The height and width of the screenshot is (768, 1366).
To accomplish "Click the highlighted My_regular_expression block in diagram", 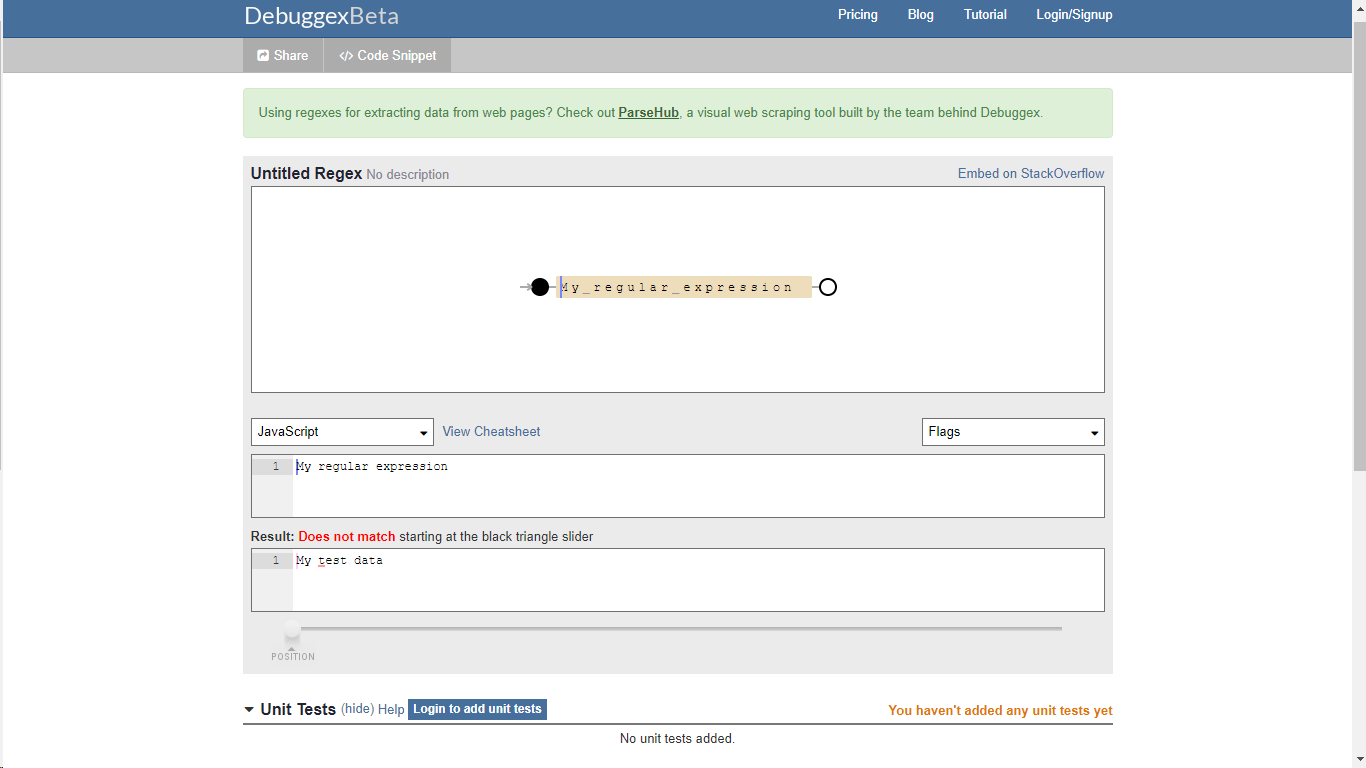I will pyautogui.click(x=685, y=287).
